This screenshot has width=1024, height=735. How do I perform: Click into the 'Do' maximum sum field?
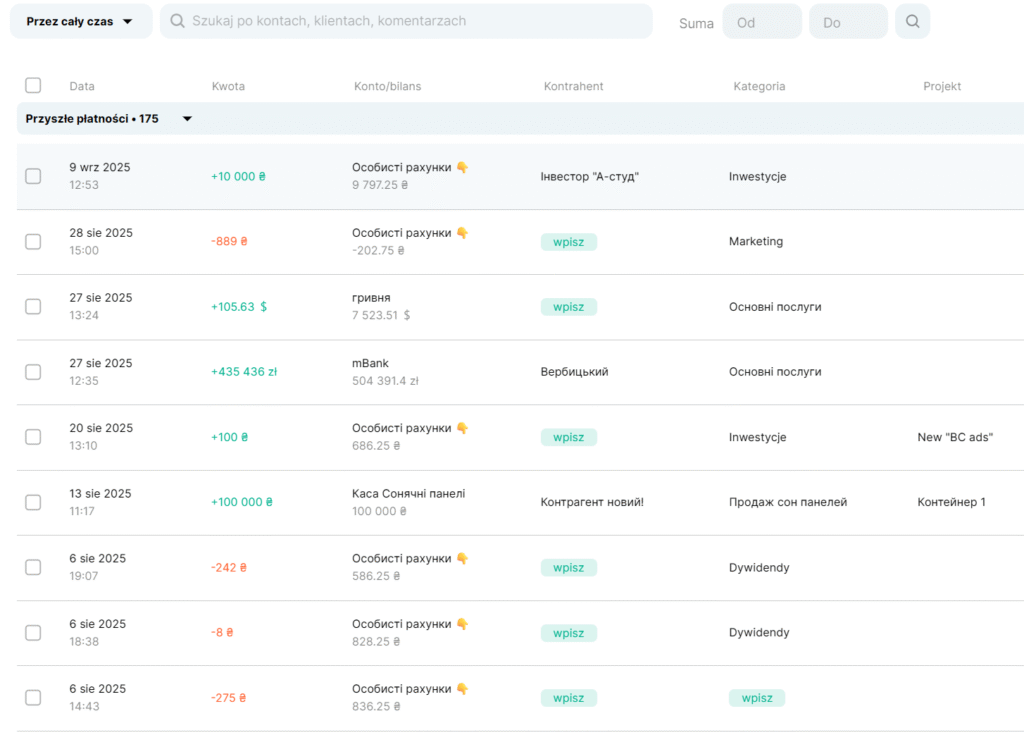tap(847, 22)
